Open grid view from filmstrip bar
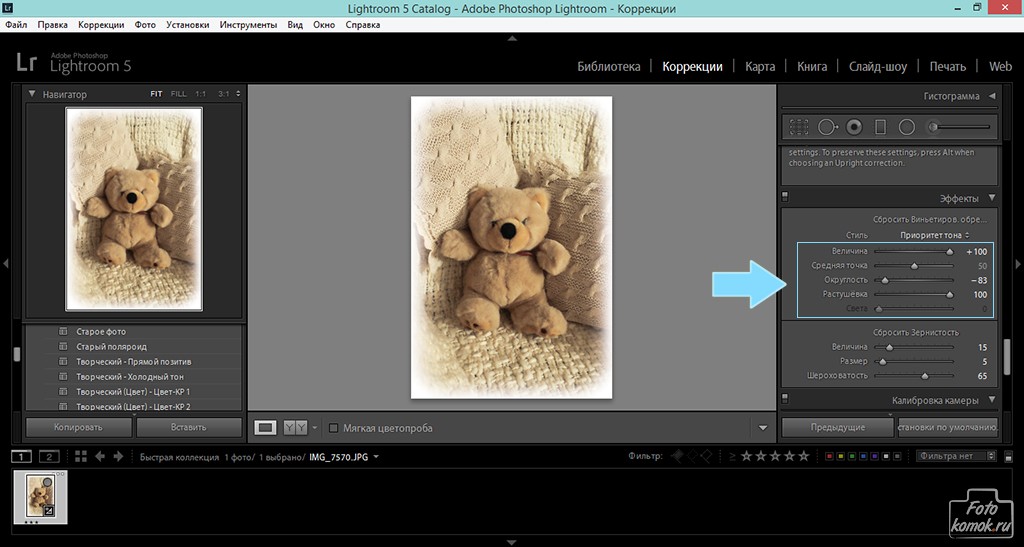 tap(81, 457)
